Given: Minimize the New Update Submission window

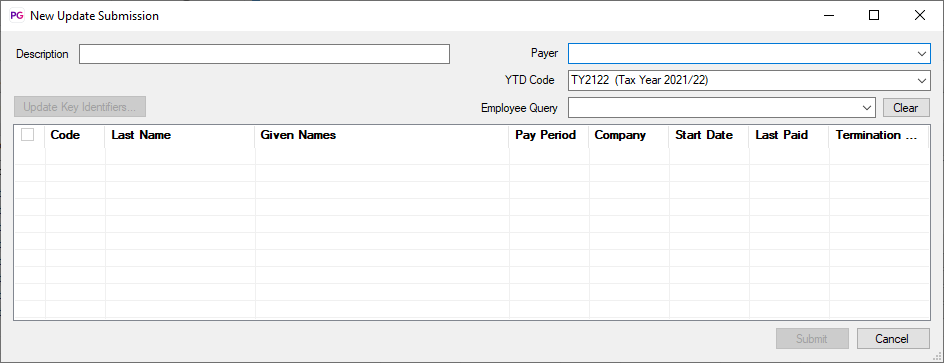Looking at the screenshot, I should tap(828, 16).
